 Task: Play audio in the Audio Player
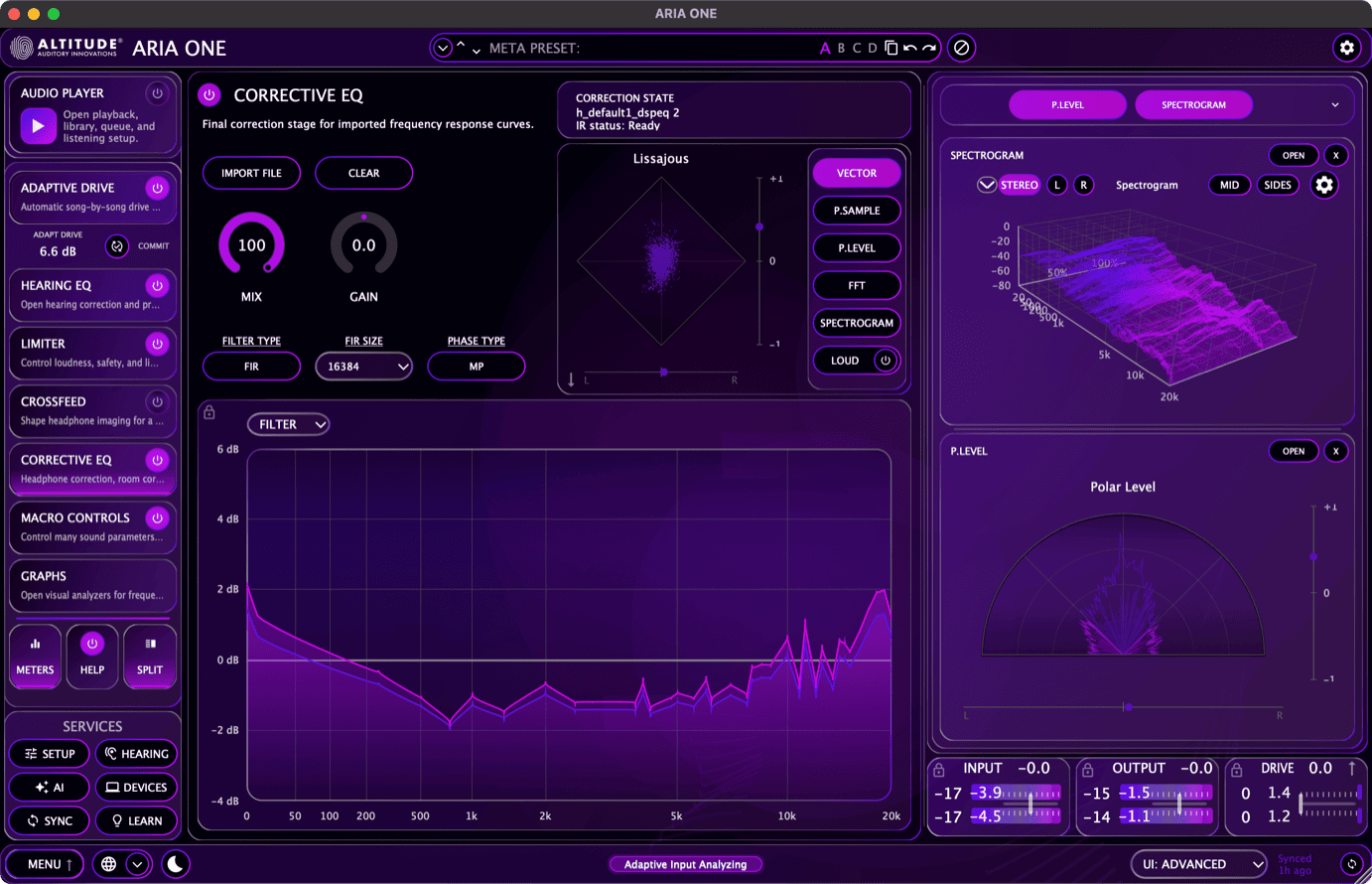(38, 126)
